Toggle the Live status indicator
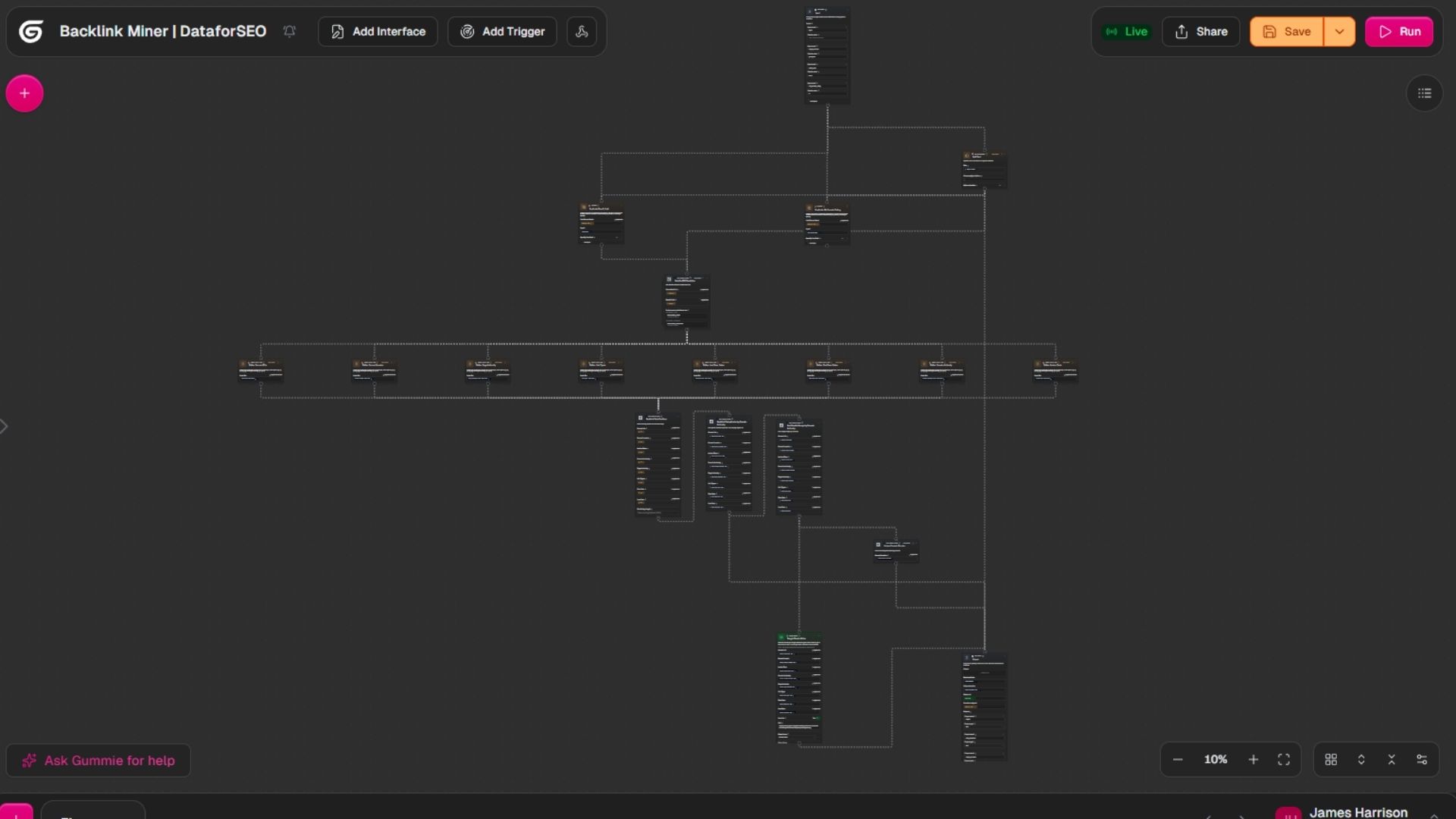Image resolution: width=1456 pixels, height=819 pixels. click(1127, 32)
